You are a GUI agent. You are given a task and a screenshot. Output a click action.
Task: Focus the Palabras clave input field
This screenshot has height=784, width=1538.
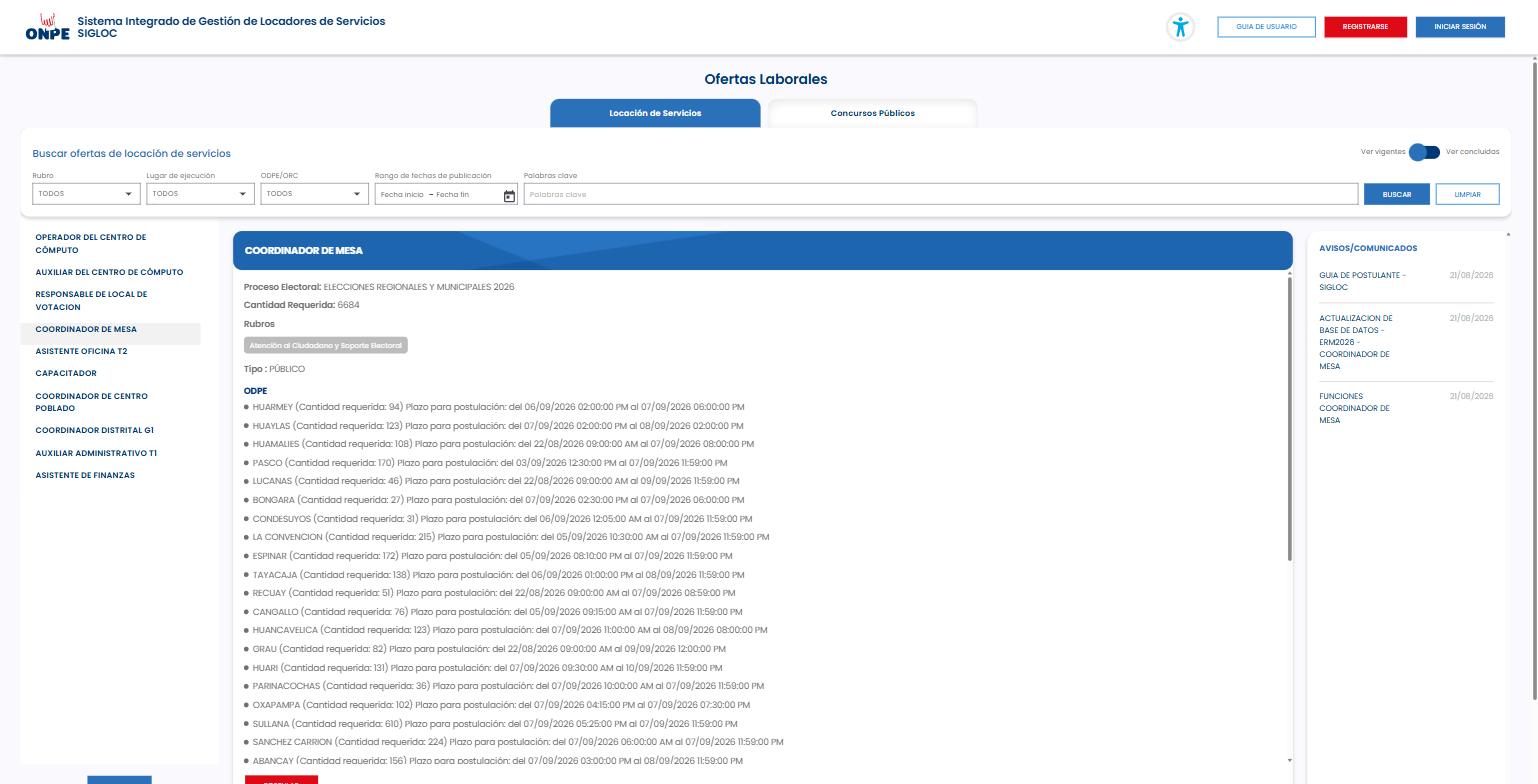tap(940, 194)
